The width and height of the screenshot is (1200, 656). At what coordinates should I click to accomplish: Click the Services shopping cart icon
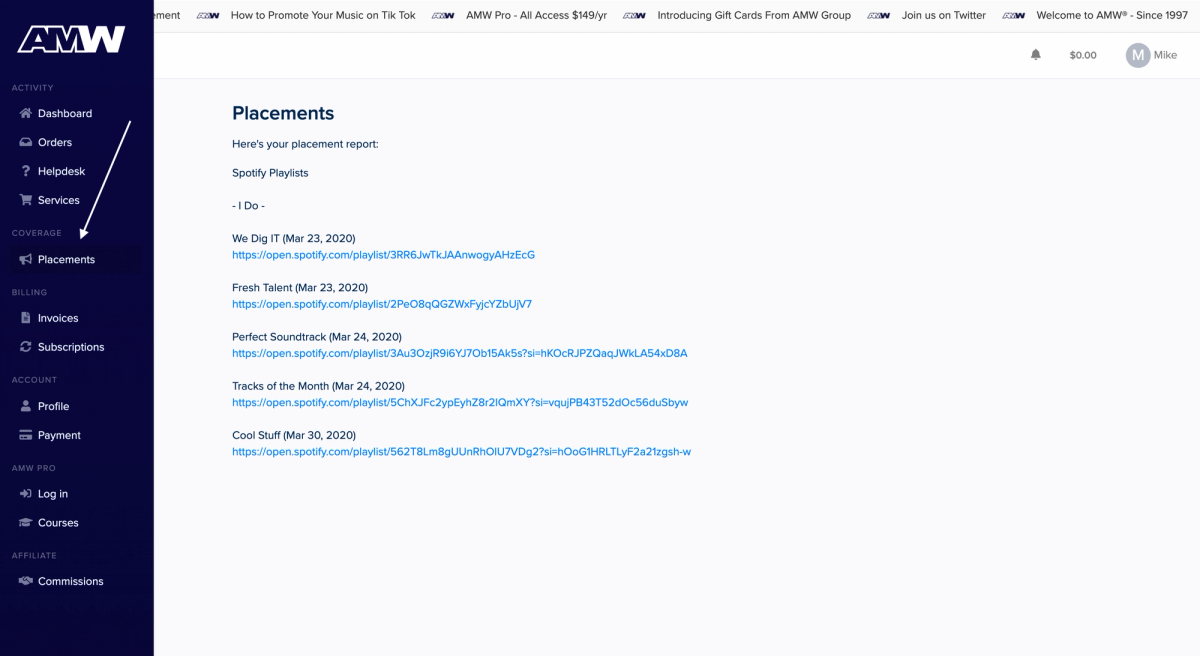[x=26, y=200]
